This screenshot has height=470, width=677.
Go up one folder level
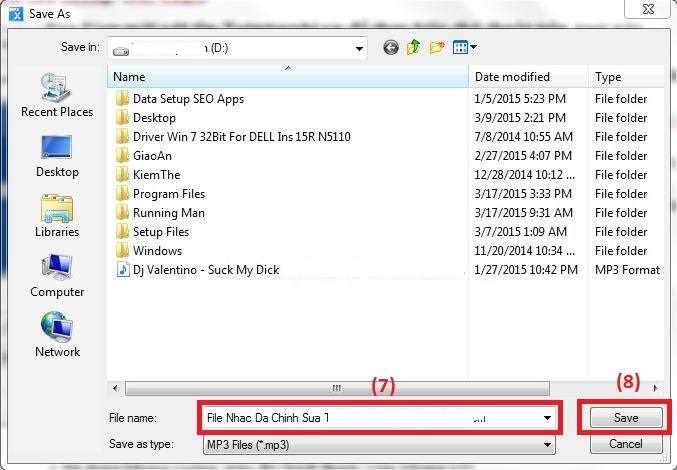pyautogui.click(x=413, y=47)
